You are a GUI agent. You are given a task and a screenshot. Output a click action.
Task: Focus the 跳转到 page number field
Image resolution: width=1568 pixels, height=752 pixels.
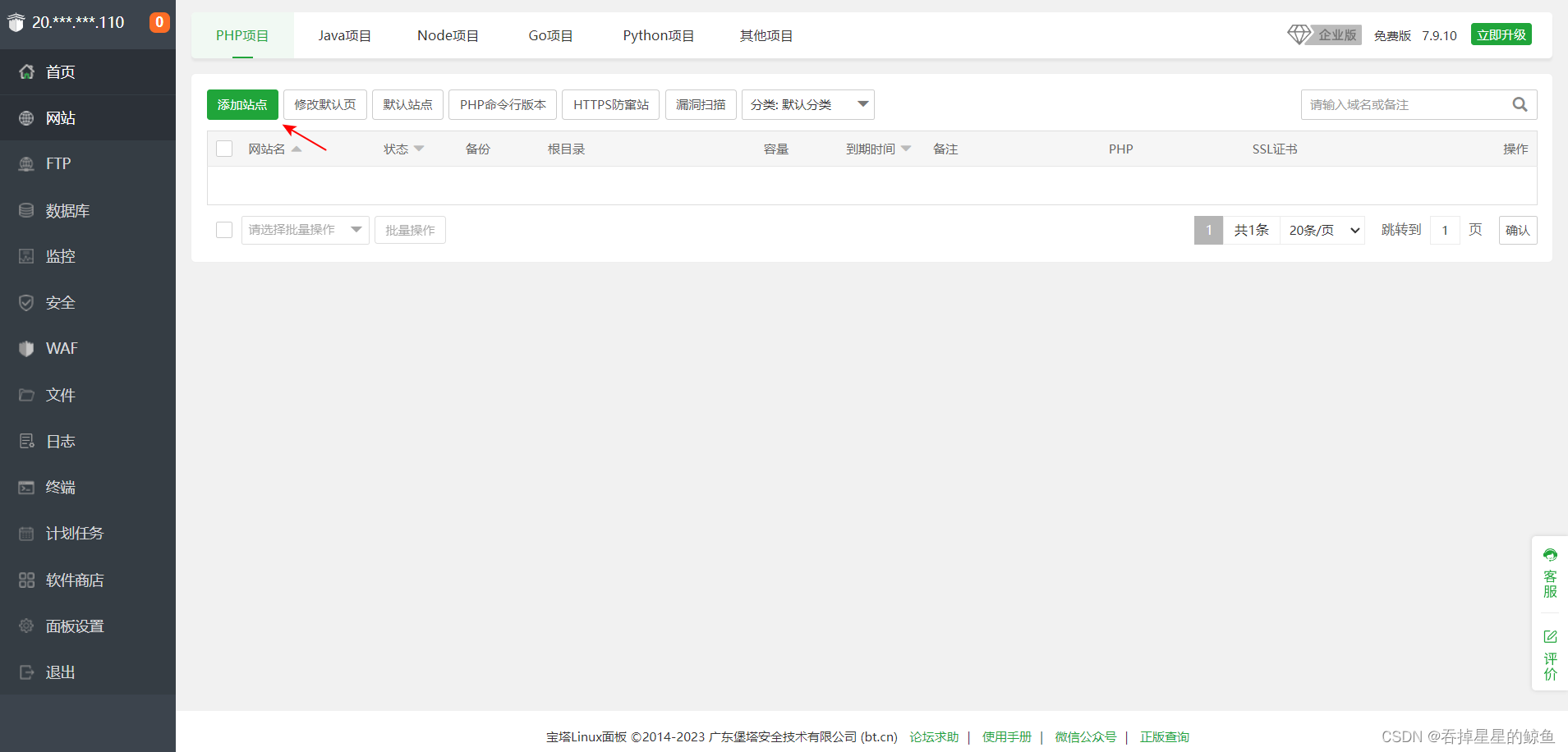click(x=1445, y=230)
